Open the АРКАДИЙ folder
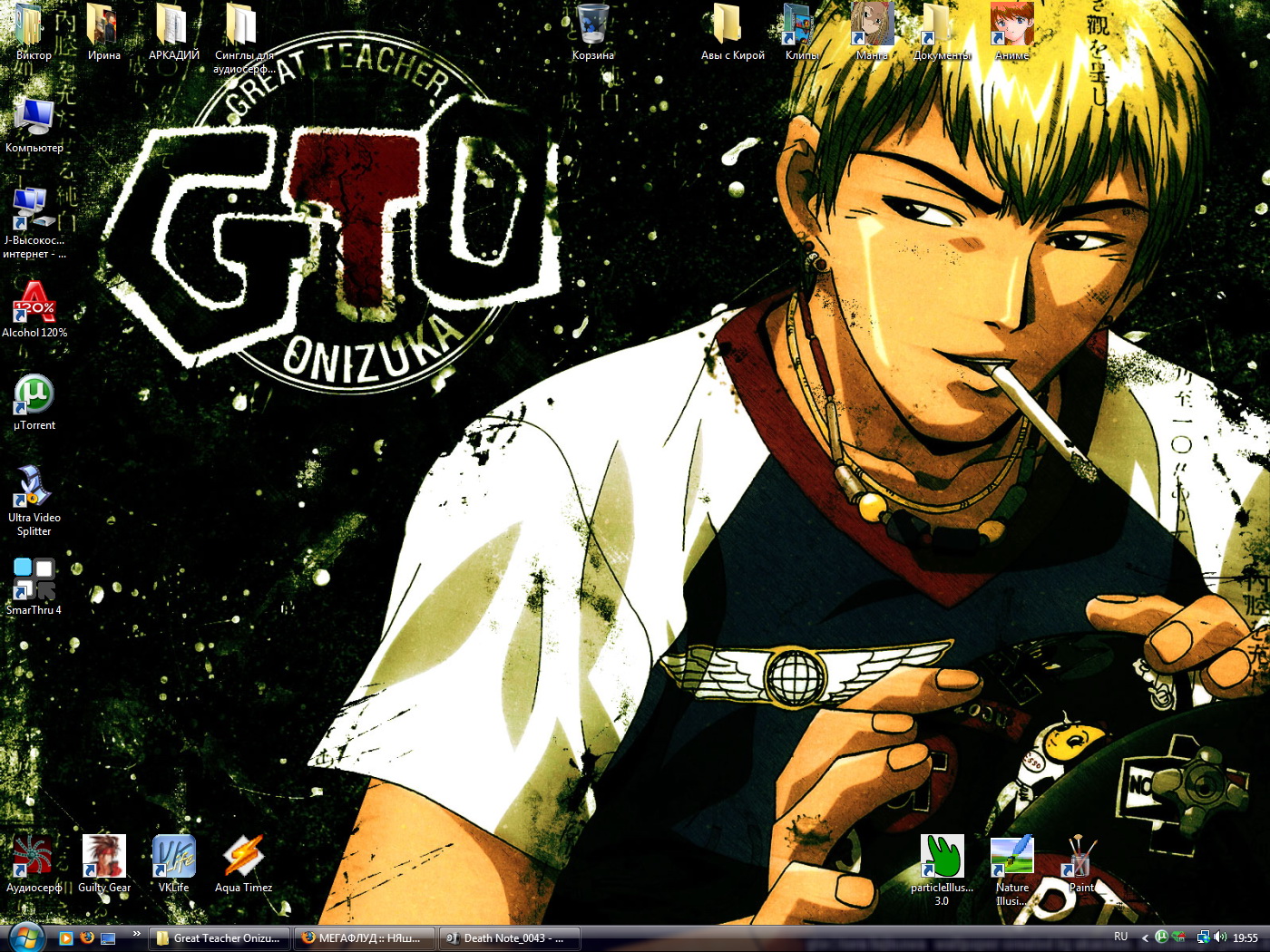Viewport: 1270px width, 952px height. click(x=173, y=32)
